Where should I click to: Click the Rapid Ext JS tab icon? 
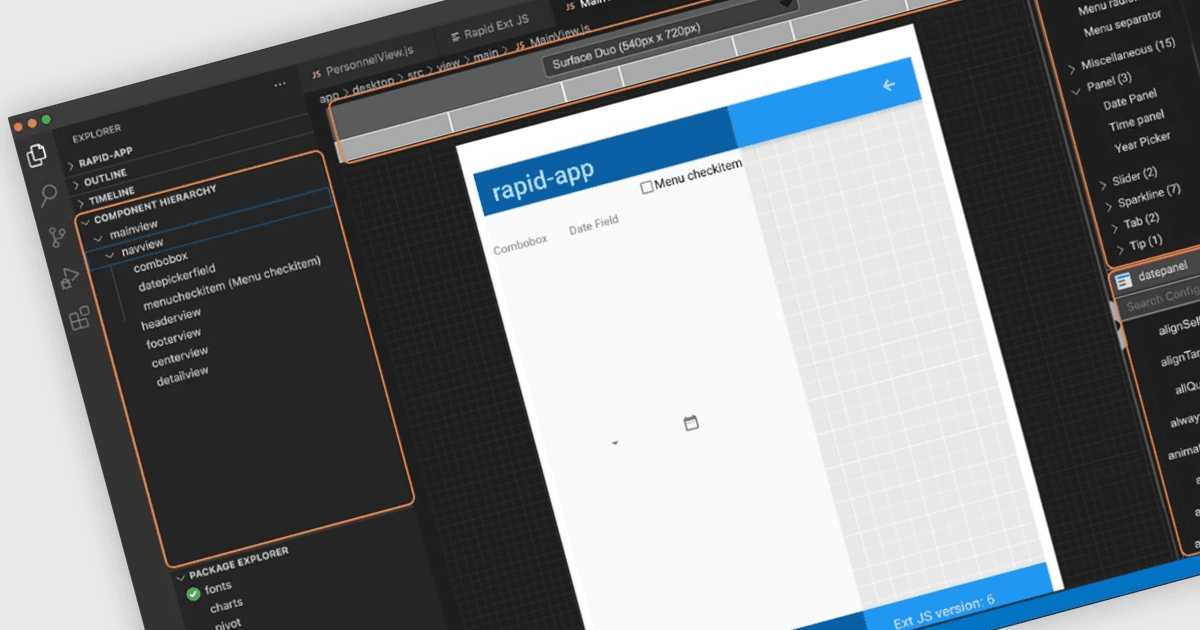pos(456,35)
